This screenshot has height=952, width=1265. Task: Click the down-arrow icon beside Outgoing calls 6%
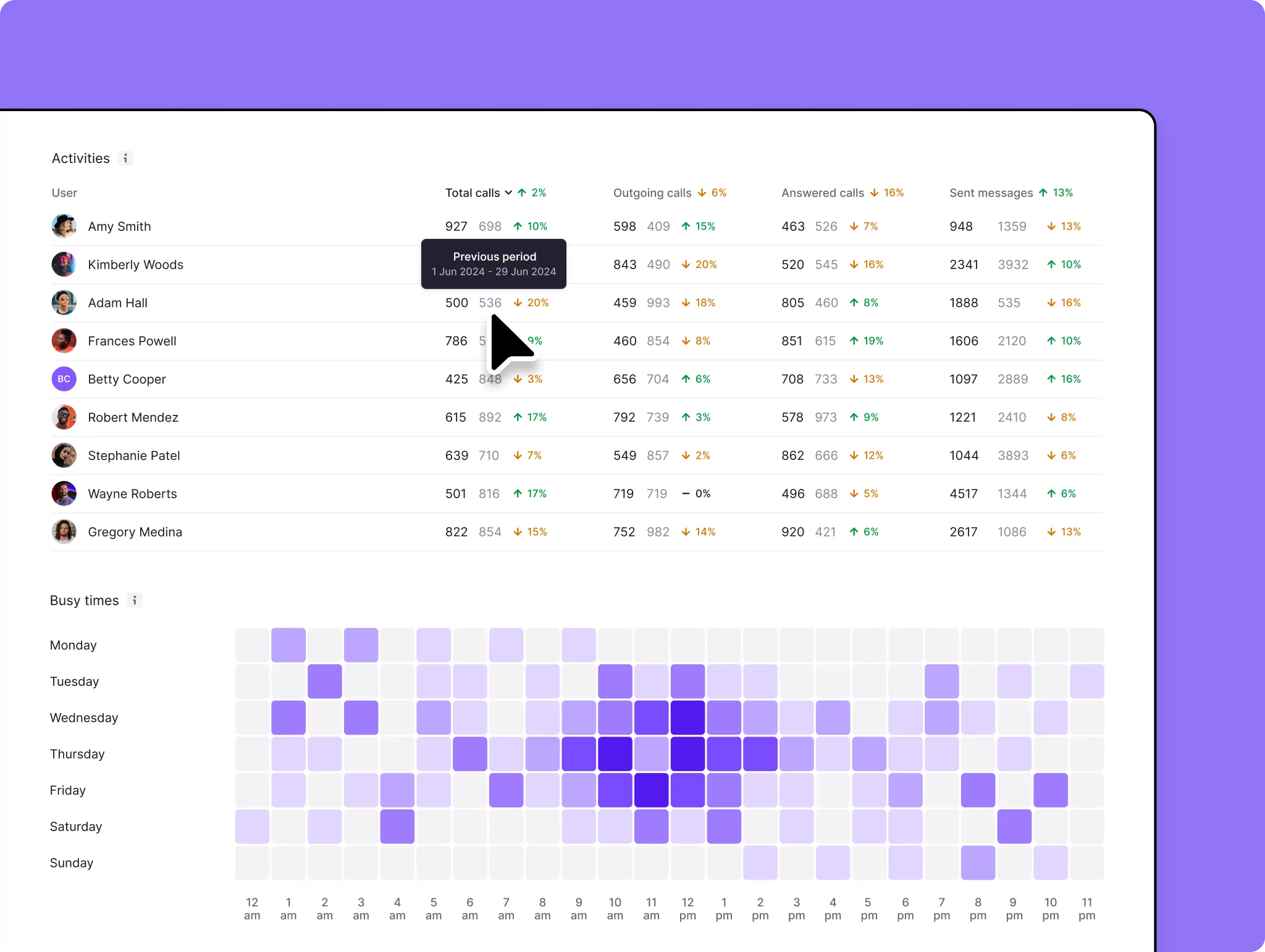point(702,193)
